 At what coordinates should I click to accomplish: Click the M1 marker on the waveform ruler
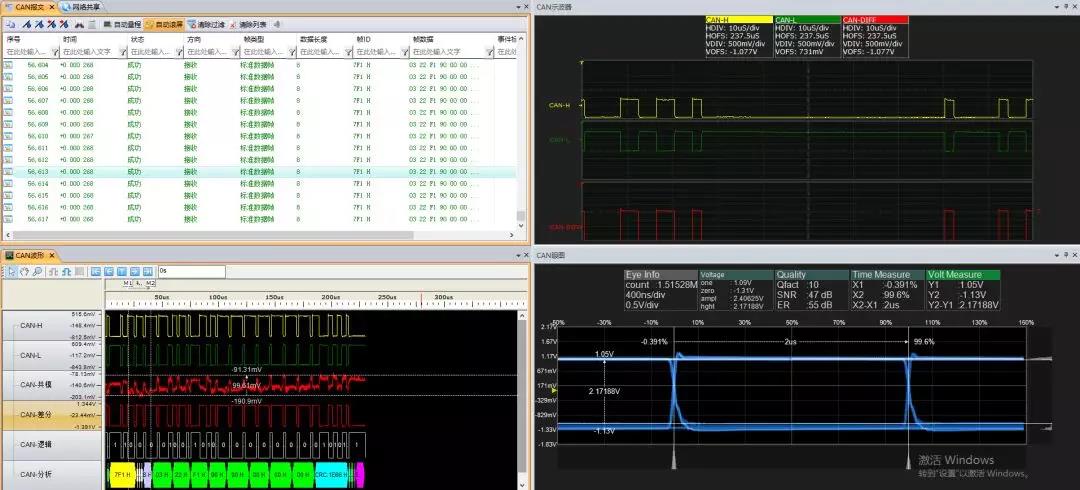tap(127, 283)
